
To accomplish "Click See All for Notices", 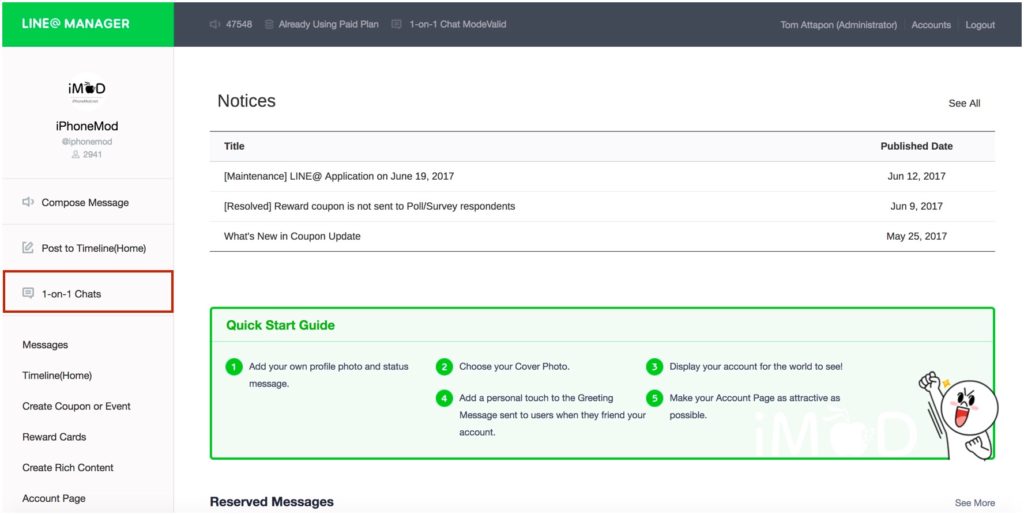I will coord(964,103).
